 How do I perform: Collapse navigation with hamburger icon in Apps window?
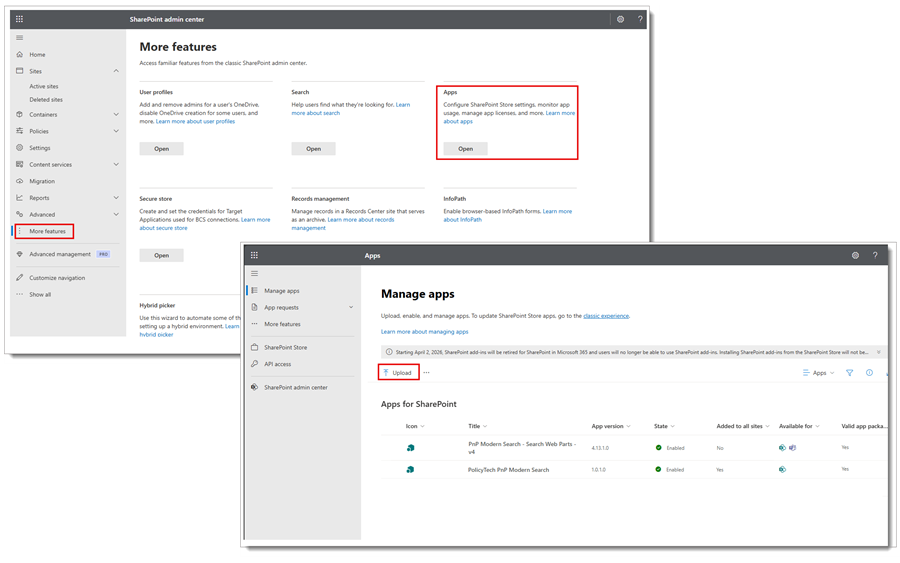(x=254, y=273)
